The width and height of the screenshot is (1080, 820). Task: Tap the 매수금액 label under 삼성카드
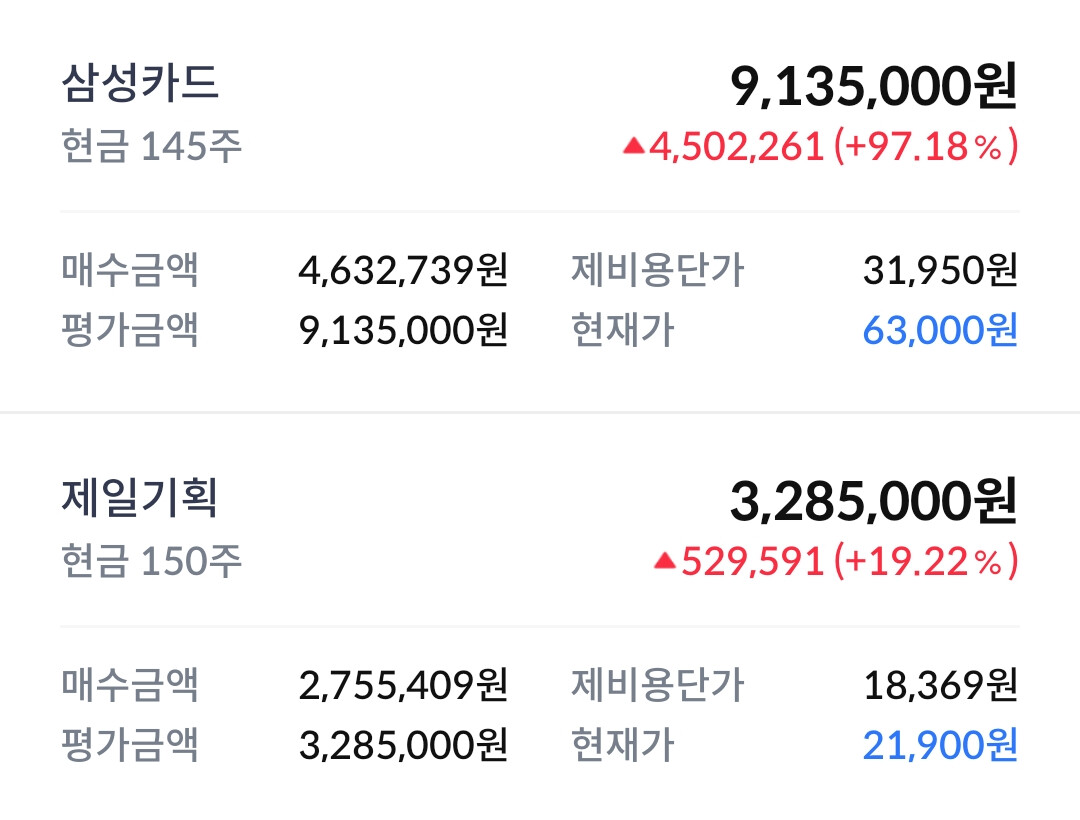130,270
